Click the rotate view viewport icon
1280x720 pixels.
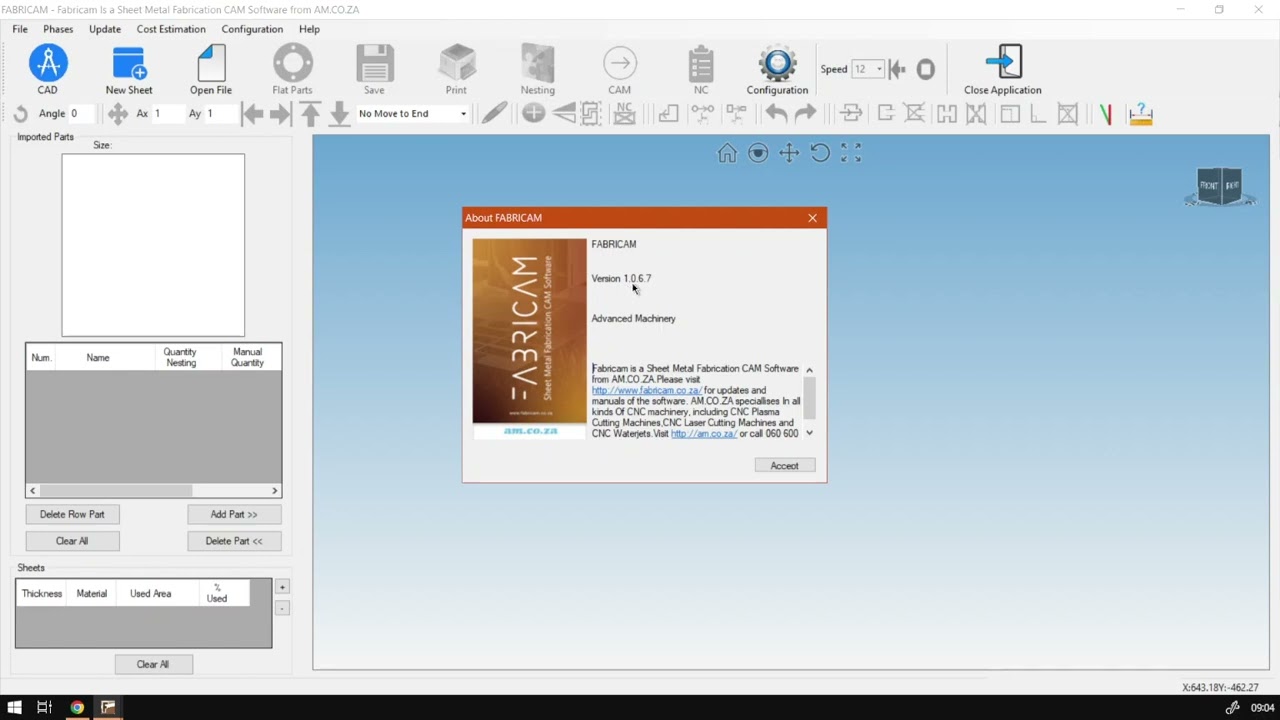(820, 153)
